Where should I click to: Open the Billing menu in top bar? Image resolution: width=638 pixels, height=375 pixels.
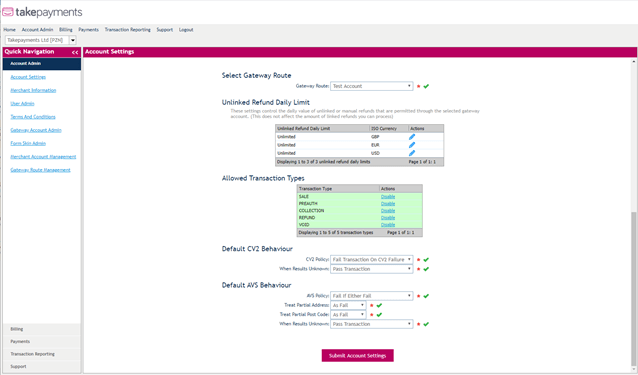point(66,30)
